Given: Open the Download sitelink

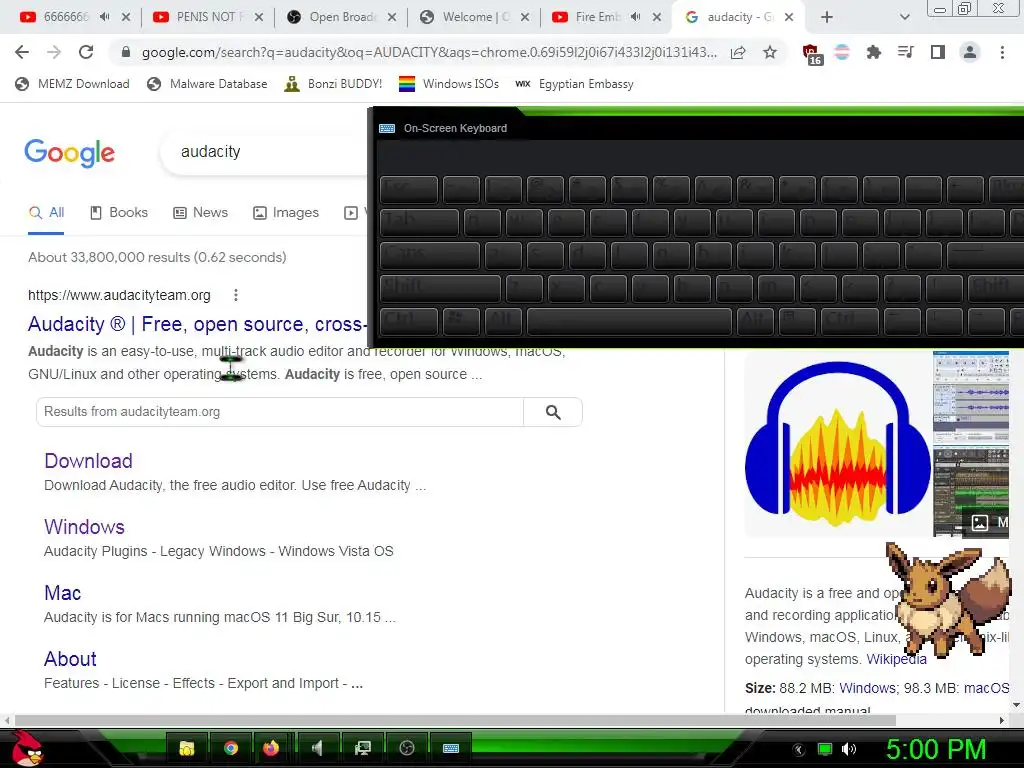Looking at the screenshot, I should [88, 461].
